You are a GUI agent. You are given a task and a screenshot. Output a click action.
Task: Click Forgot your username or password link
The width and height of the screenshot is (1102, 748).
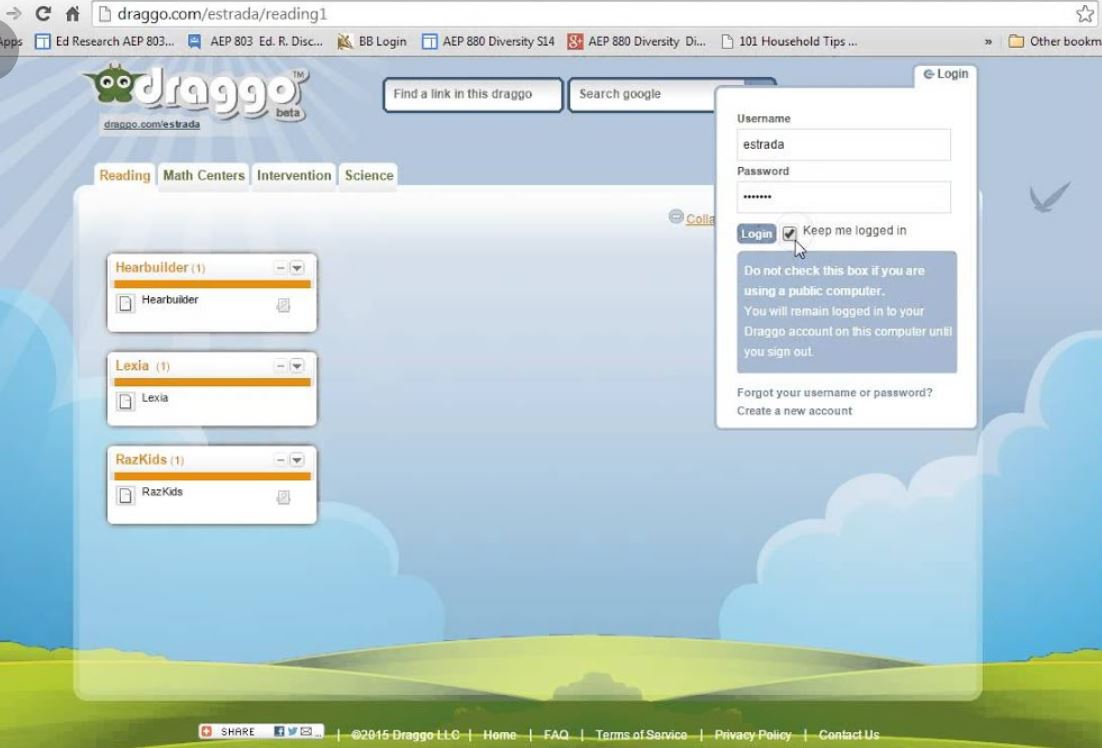click(x=834, y=393)
